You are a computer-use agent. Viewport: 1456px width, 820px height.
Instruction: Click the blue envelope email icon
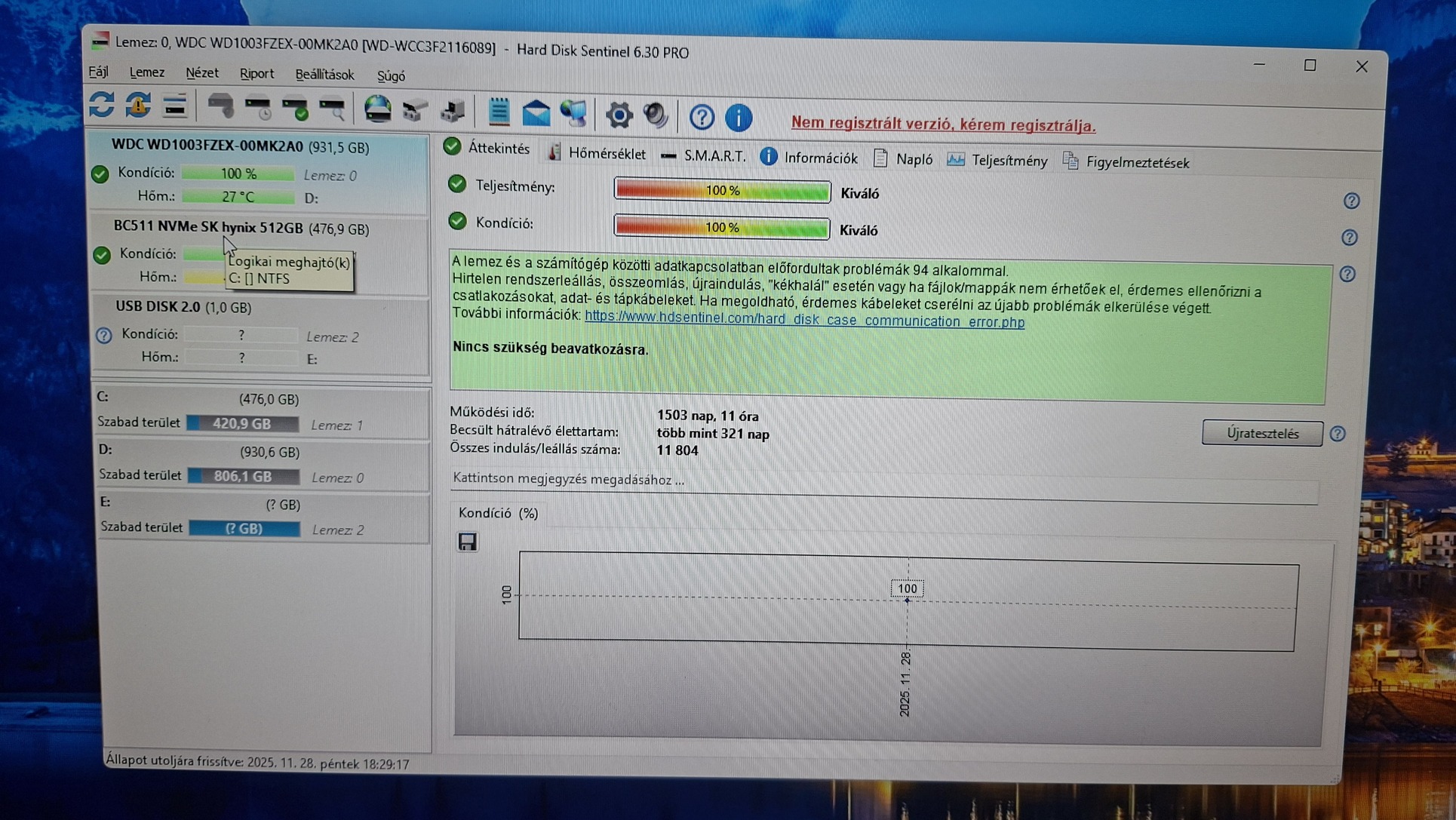click(536, 113)
